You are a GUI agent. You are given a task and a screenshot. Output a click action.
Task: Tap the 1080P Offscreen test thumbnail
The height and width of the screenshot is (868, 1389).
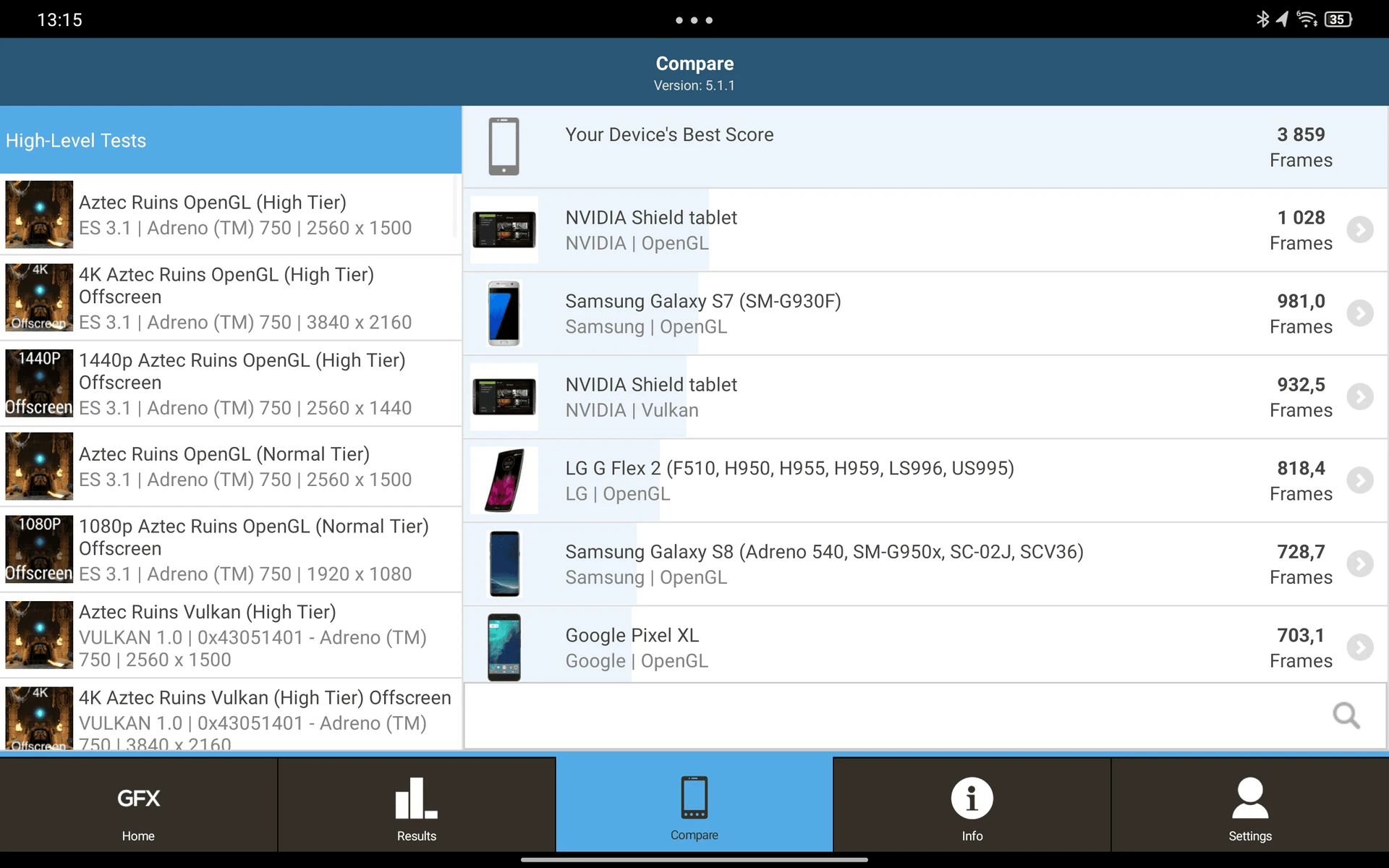click(39, 549)
